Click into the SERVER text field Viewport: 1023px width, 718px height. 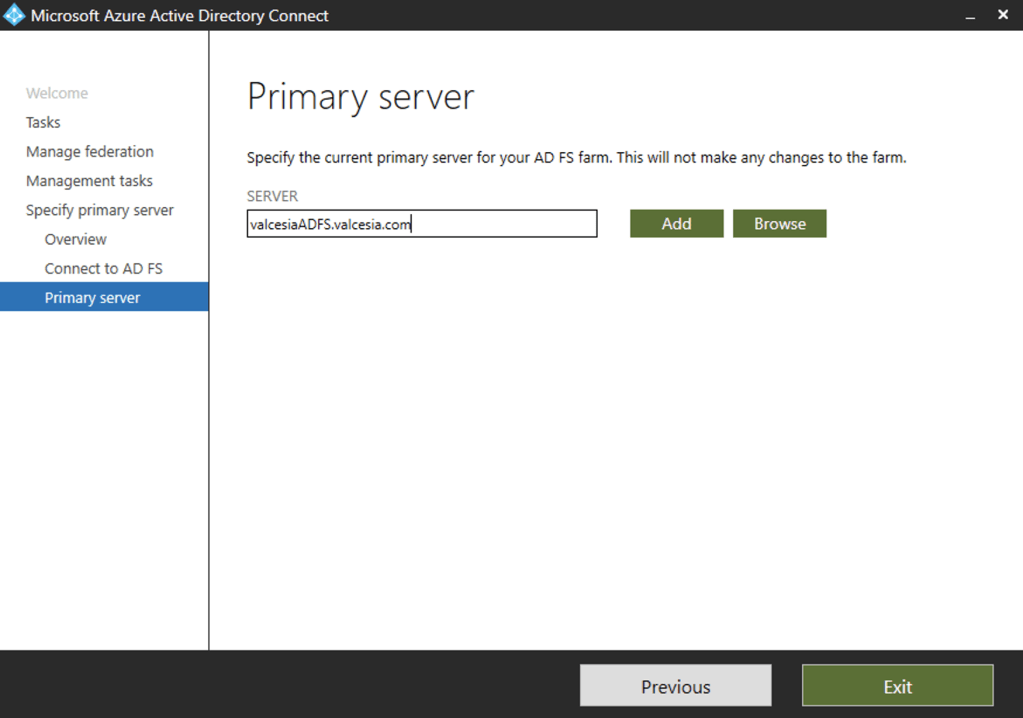500,224
